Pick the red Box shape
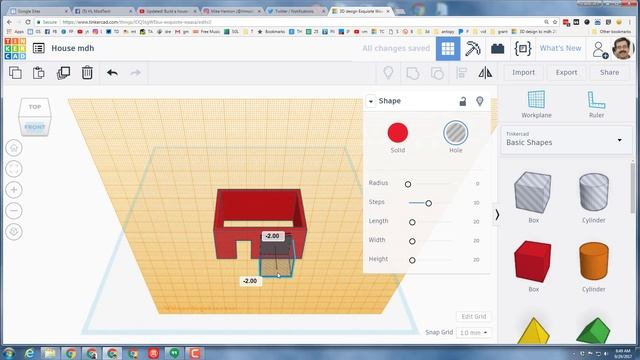The height and width of the screenshot is (360, 640). tap(533, 261)
